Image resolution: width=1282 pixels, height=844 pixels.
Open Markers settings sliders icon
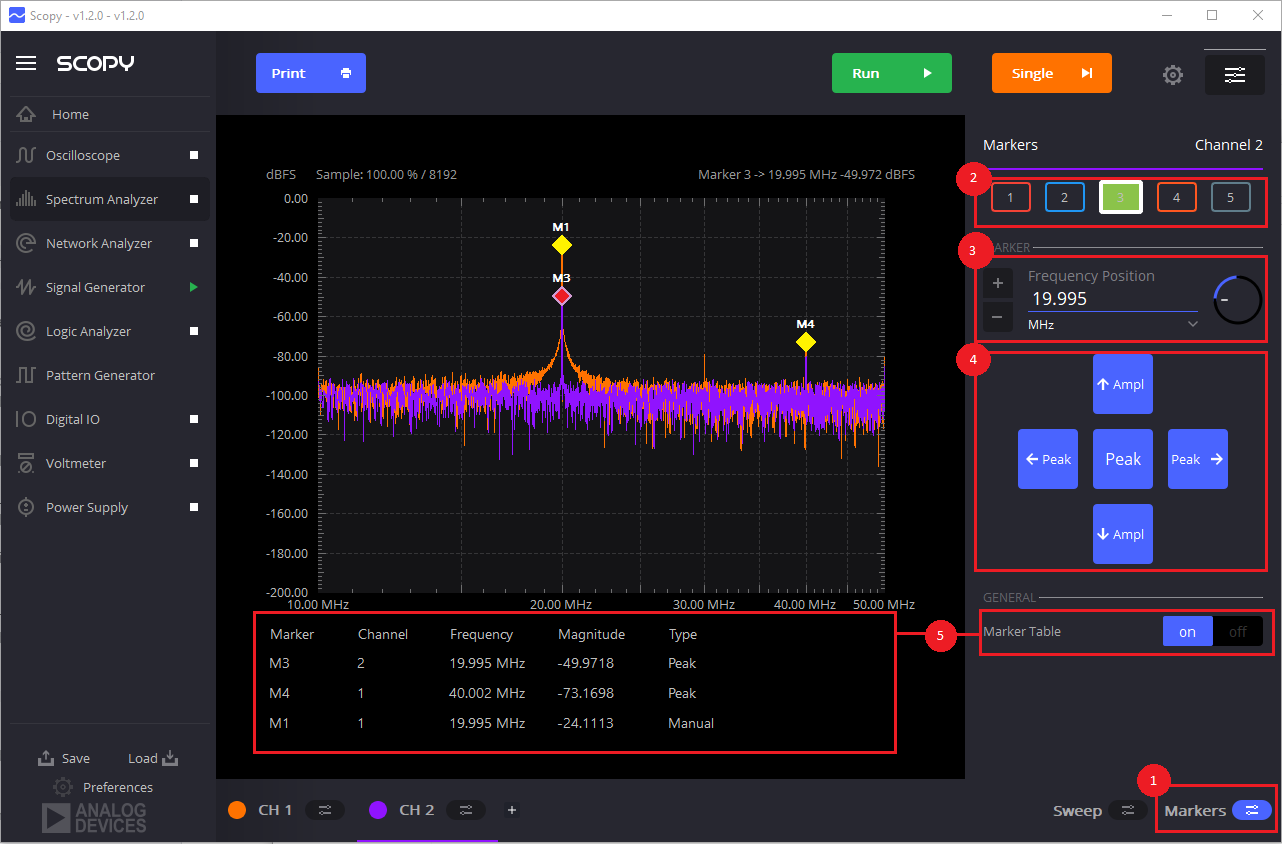(1252, 810)
